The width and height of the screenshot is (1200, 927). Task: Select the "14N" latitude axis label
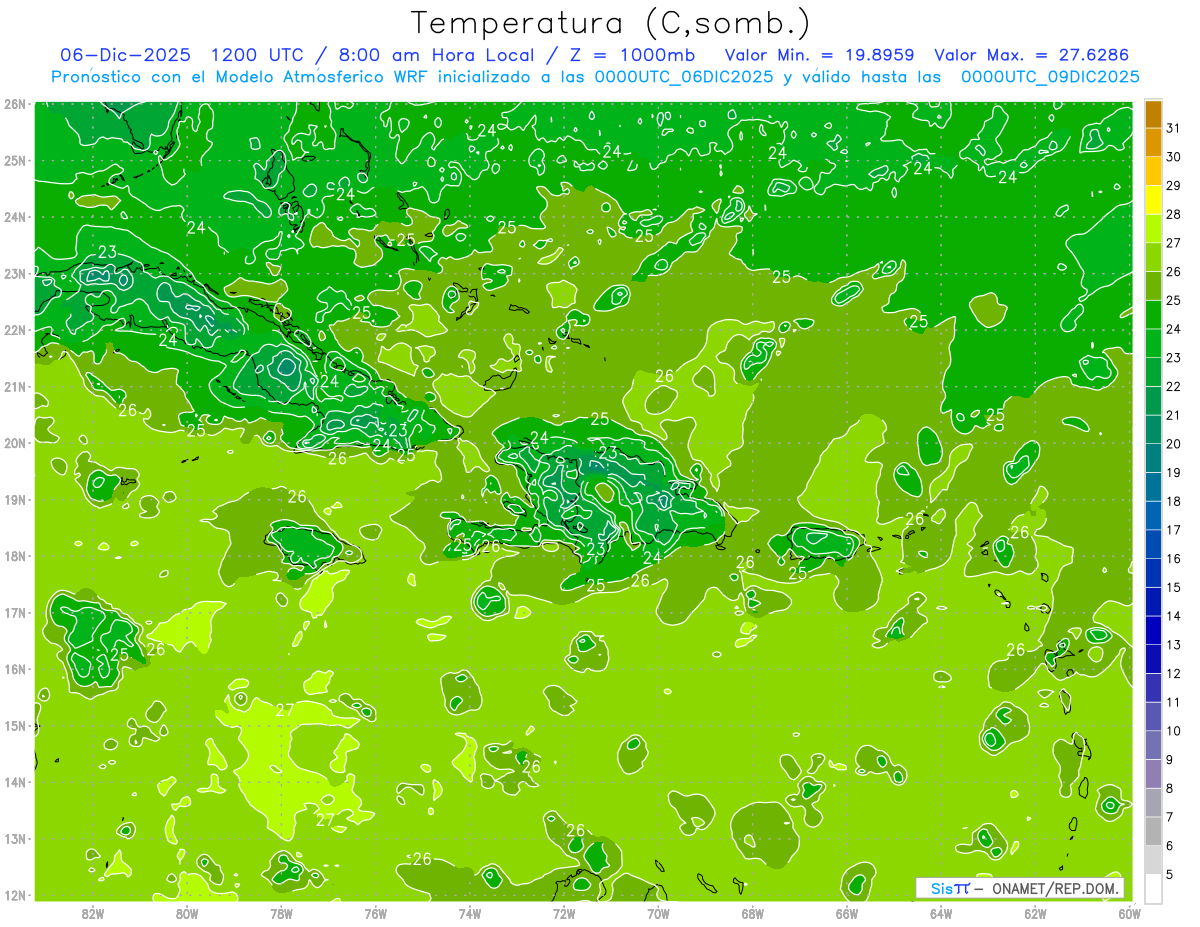pos(14,782)
